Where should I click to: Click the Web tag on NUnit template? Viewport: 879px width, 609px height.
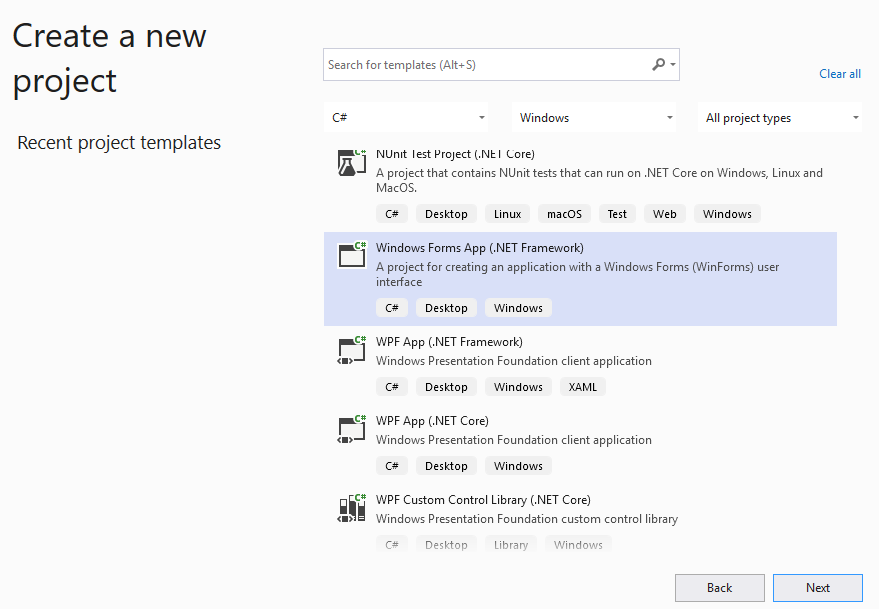point(665,214)
